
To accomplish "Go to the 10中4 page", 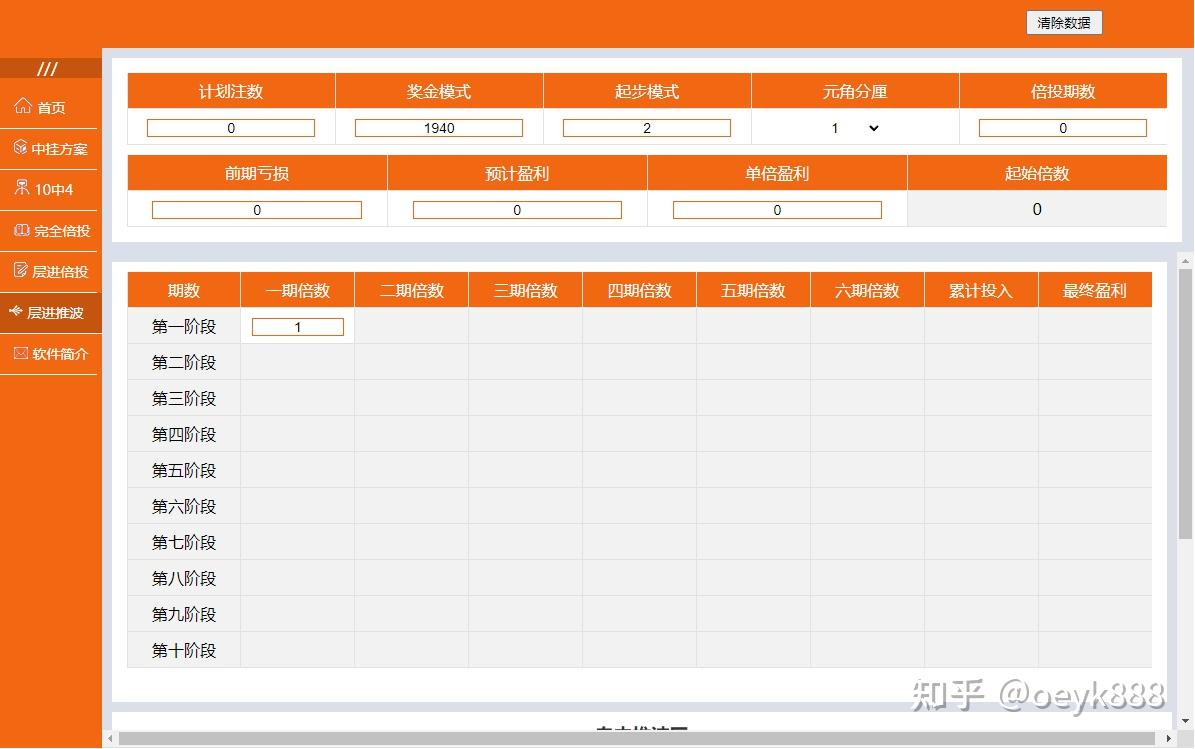I will coord(50,190).
